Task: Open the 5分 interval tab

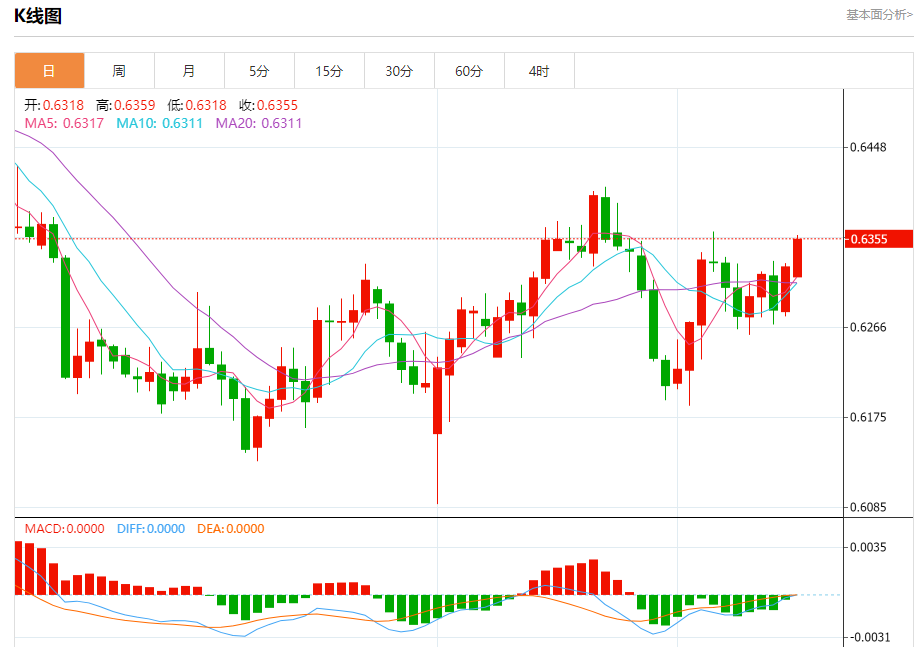Action: tap(259, 71)
